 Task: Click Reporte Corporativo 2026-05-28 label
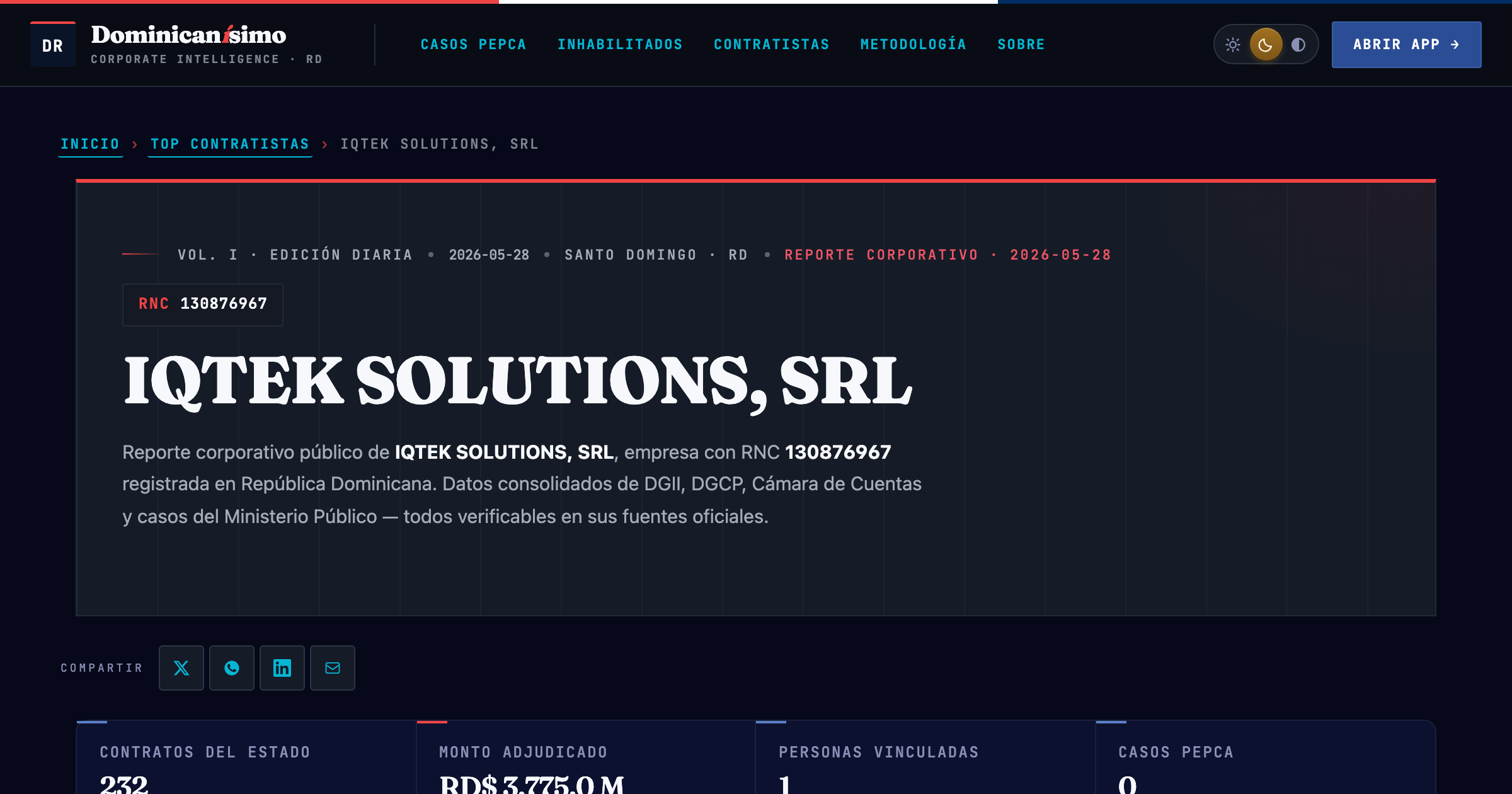(948, 255)
